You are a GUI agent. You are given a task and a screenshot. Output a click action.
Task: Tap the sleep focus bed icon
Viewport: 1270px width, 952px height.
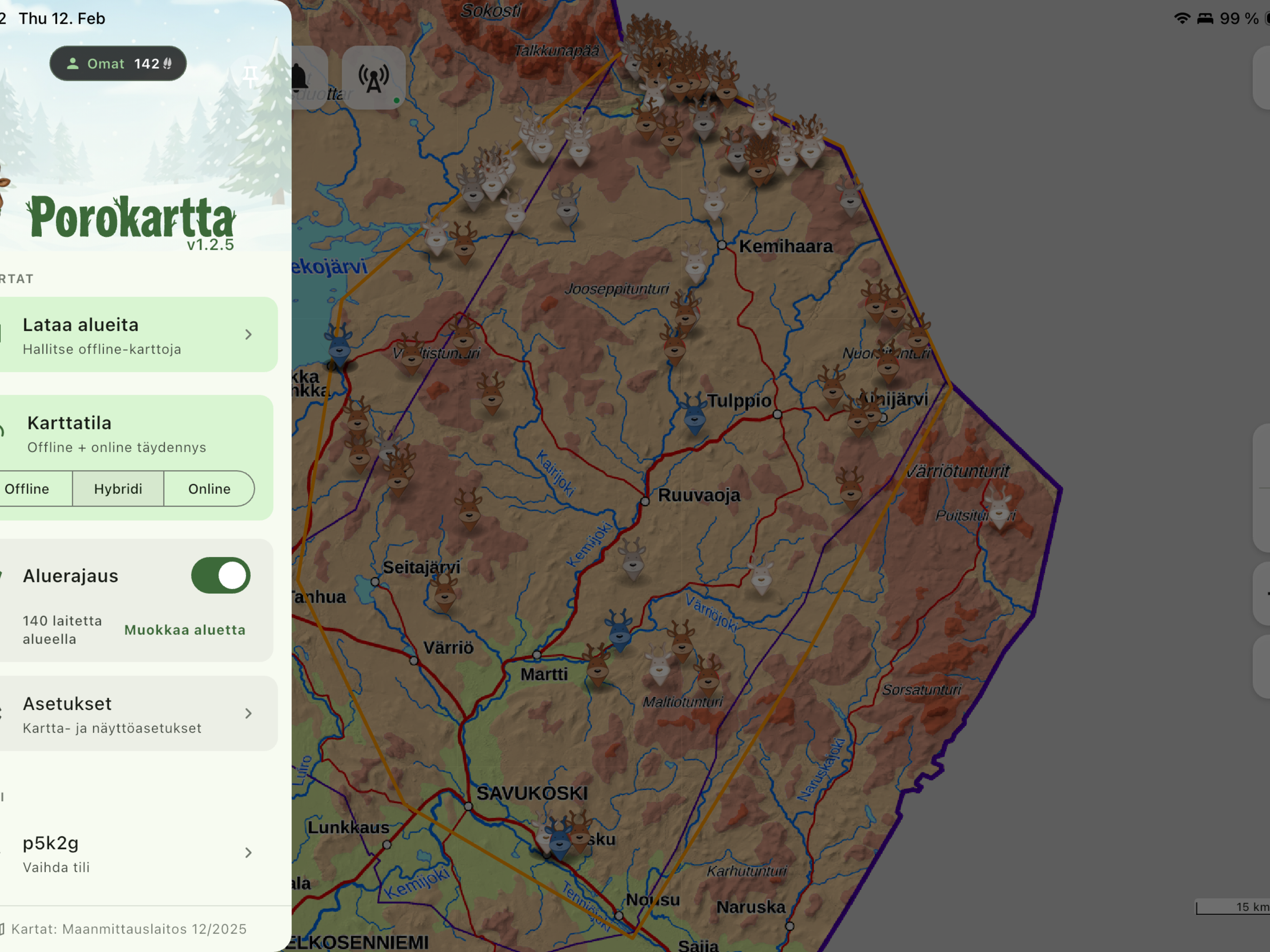[x=1205, y=19]
